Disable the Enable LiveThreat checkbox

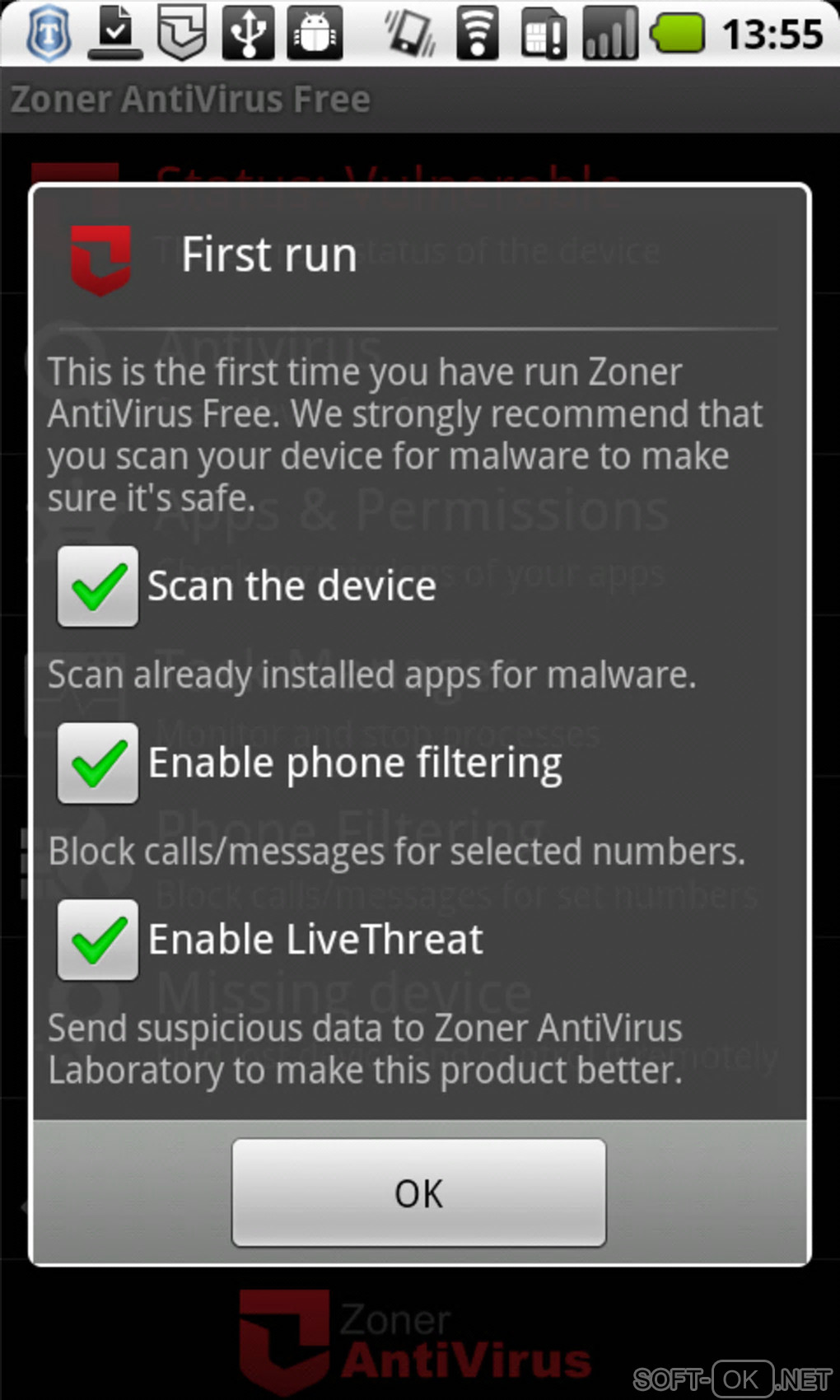[98, 940]
